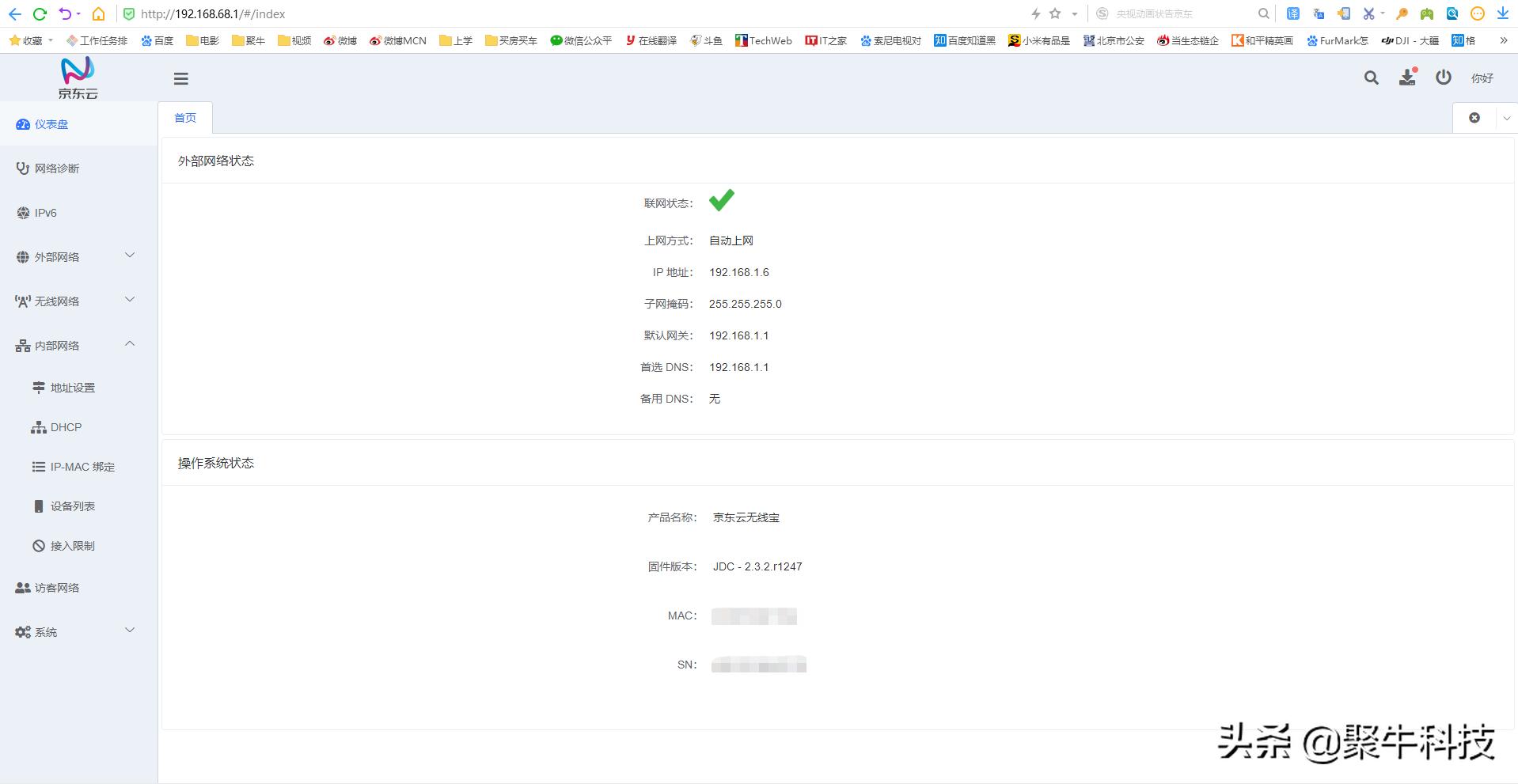
Task: Click the game controller extension icon
Action: pyautogui.click(x=1427, y=13)
